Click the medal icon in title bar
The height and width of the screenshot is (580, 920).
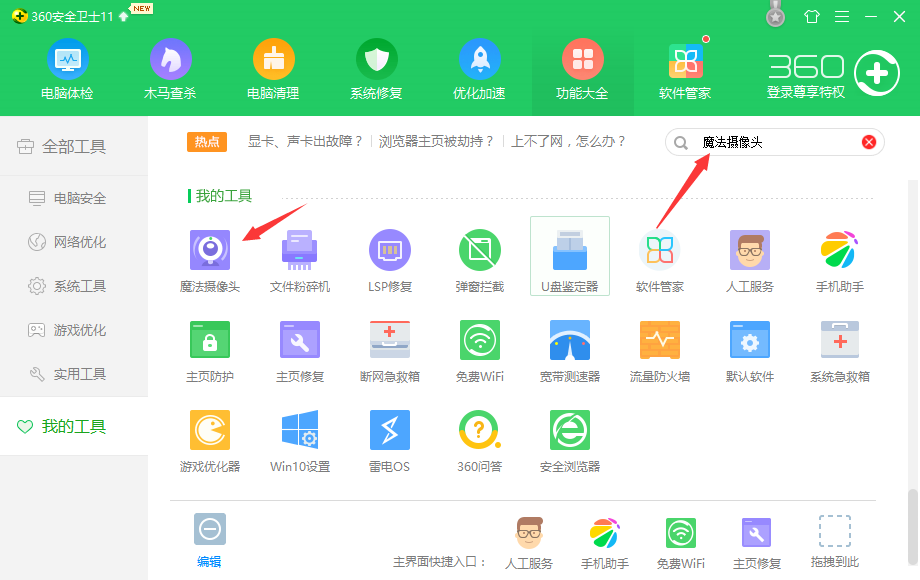click(x=776, y=14)
